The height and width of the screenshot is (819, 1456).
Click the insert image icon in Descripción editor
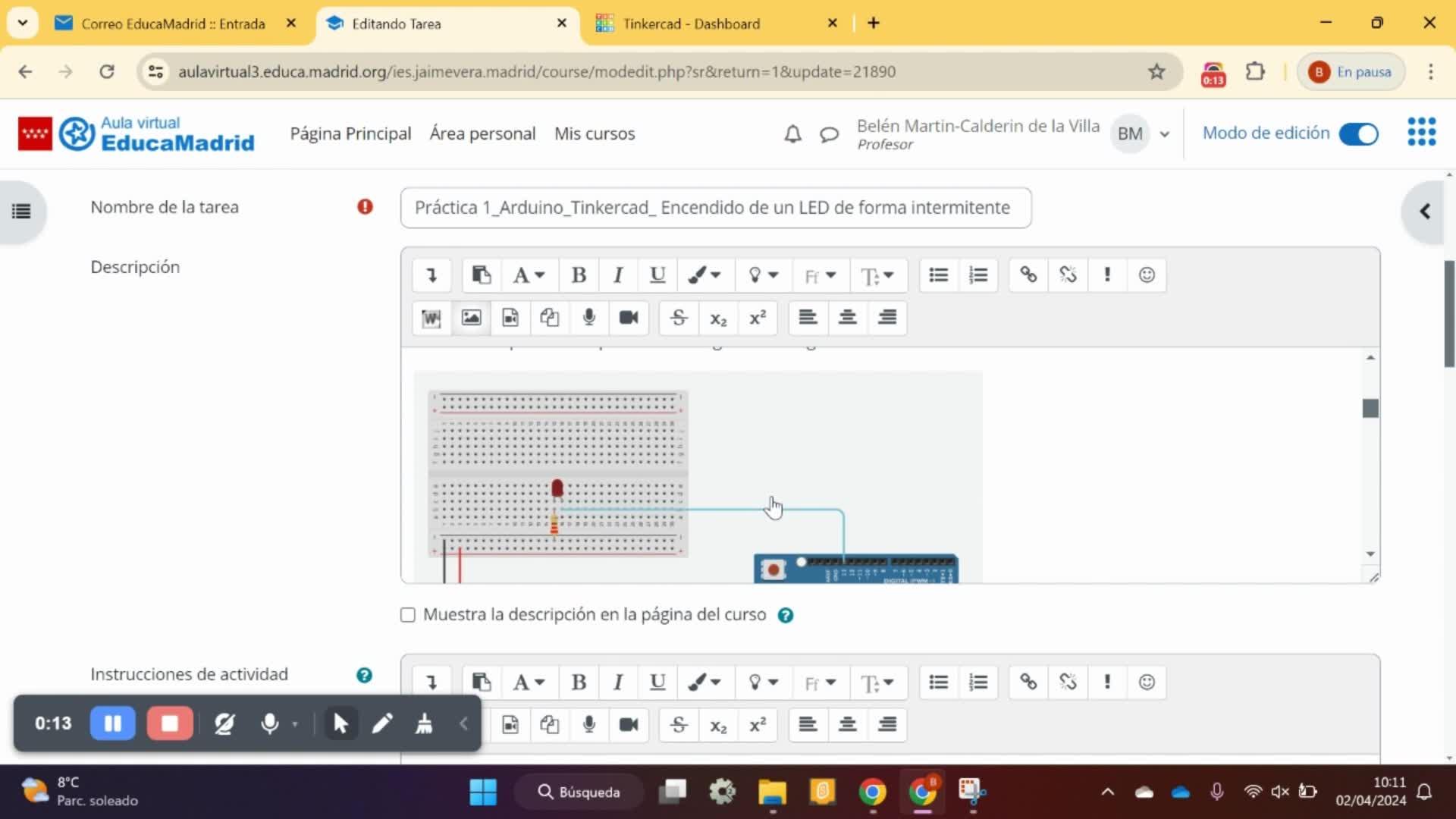[471, 318]
